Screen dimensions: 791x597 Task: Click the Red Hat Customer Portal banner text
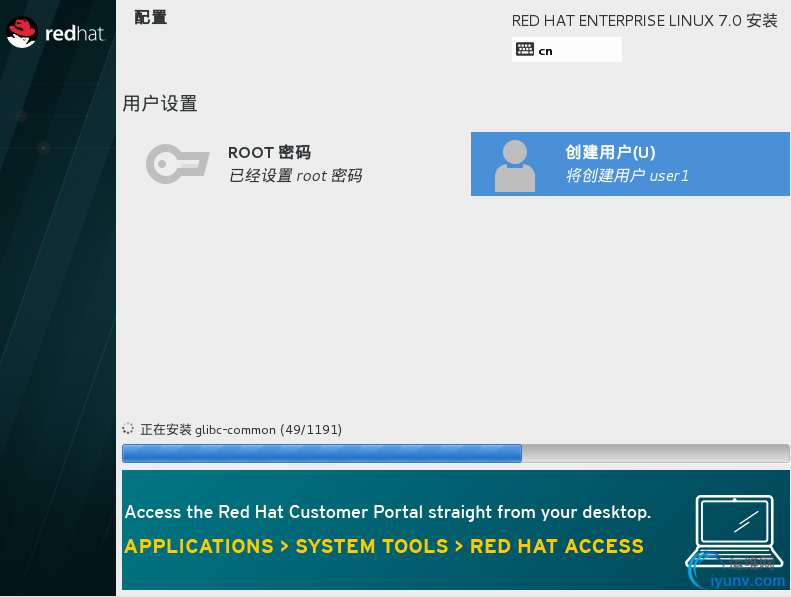click(x=388, y=512)
